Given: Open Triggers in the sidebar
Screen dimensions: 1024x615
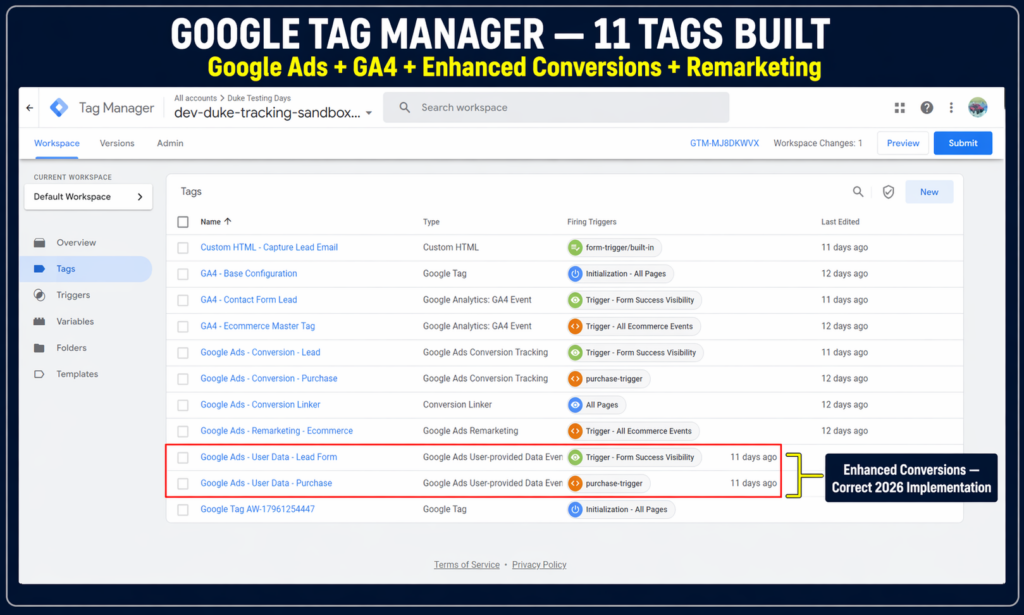Looking at the screenshot, I should click(x=73, y=295).
